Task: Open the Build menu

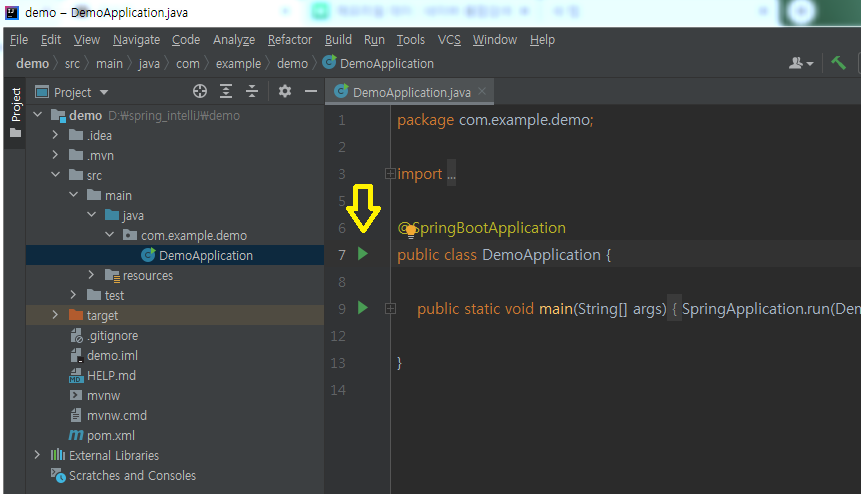Action: click(338, 40)
